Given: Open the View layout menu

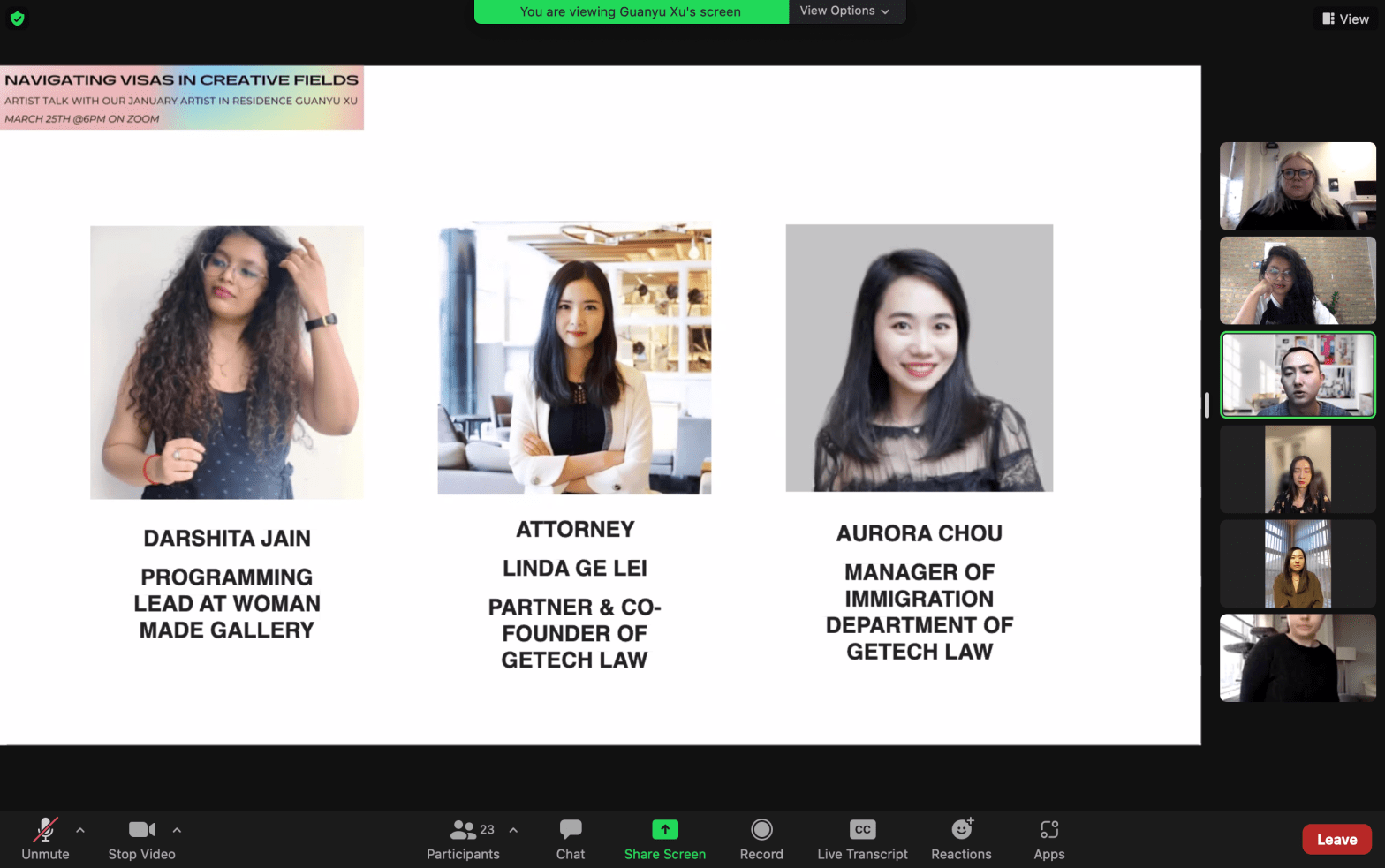Looking at the screenshot, I should click(1345, 19).
